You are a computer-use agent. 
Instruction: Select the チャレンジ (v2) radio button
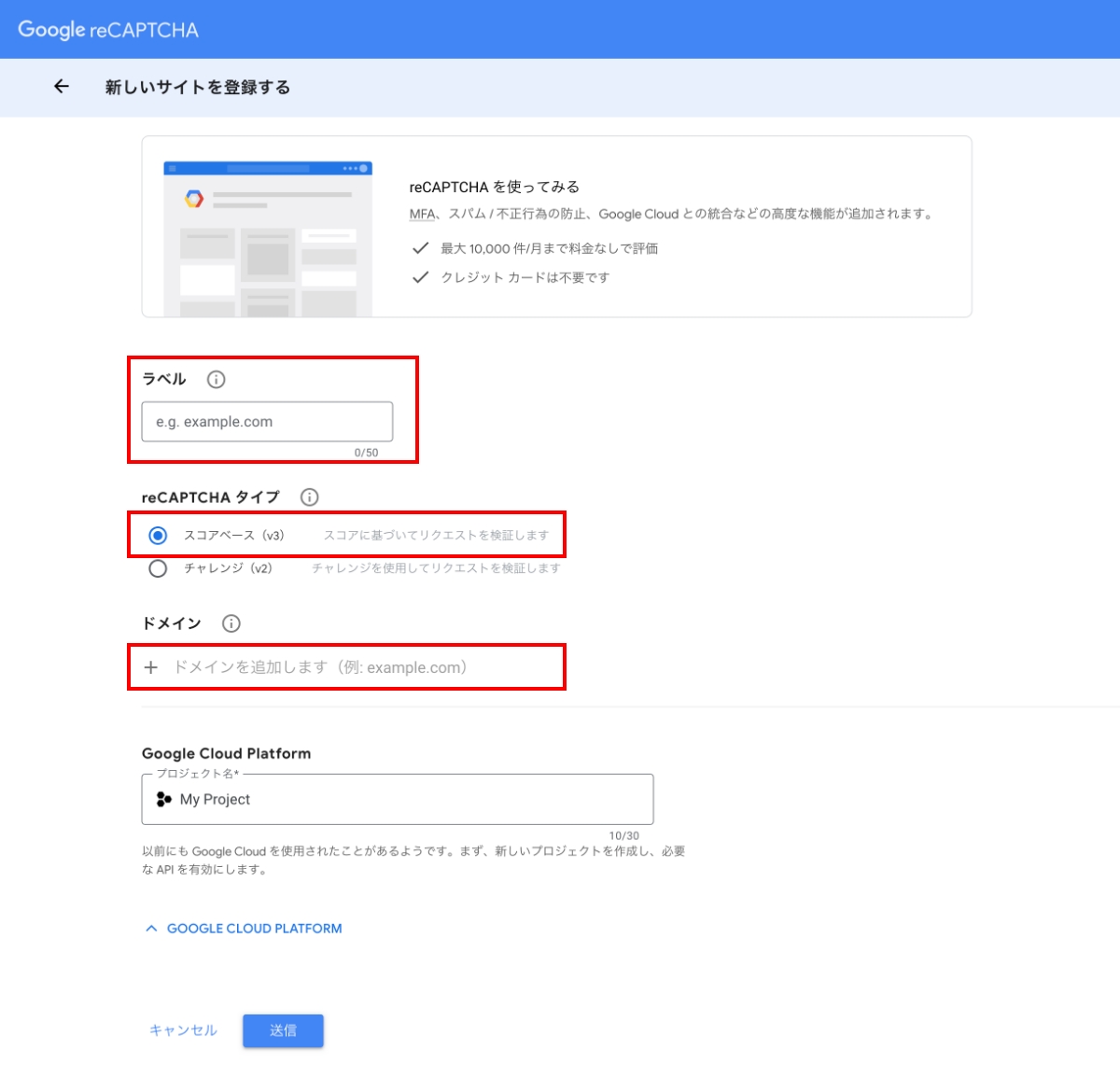tap(158, 568)
